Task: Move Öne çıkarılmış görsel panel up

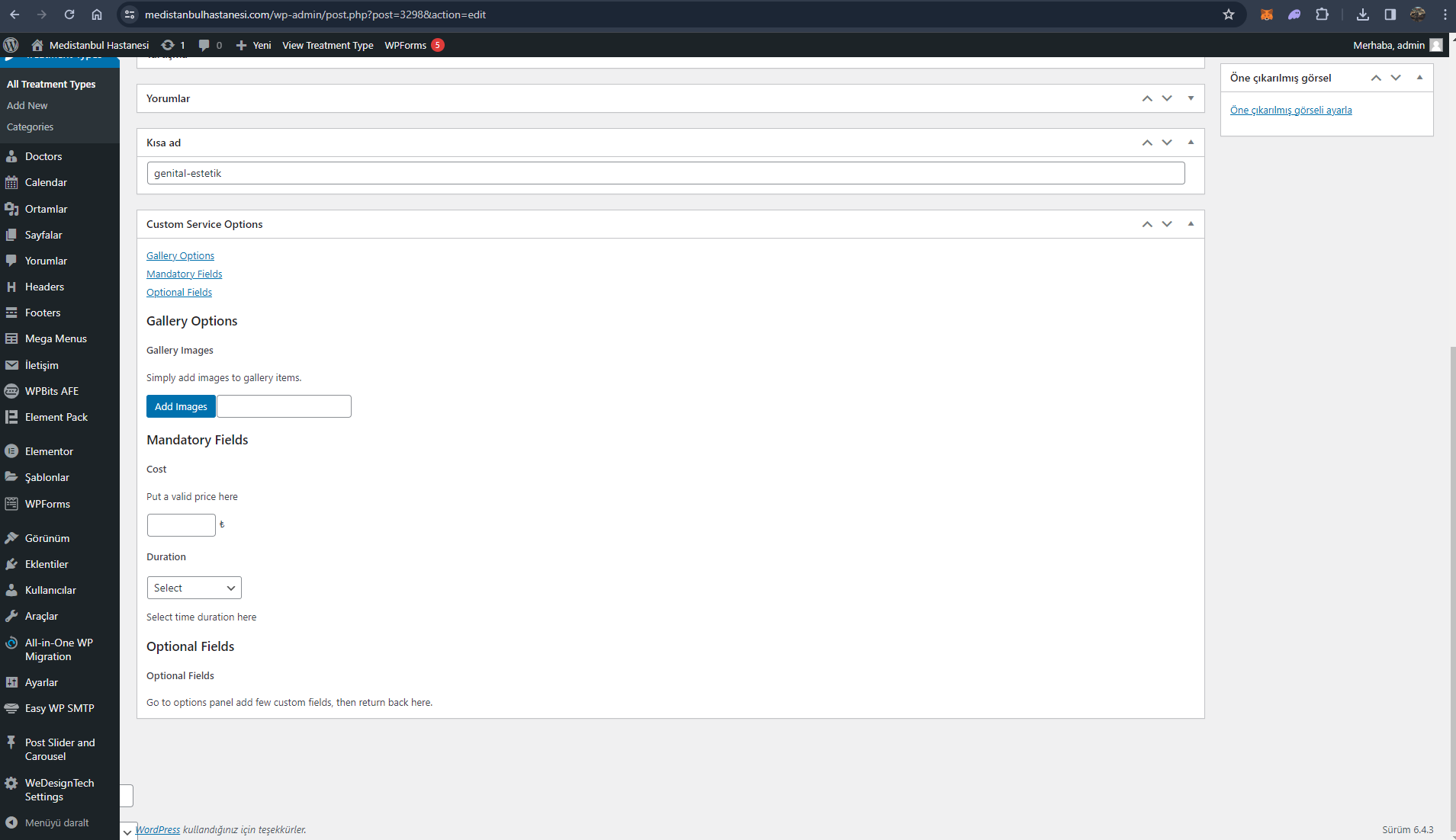Action: click(1376, 78)
